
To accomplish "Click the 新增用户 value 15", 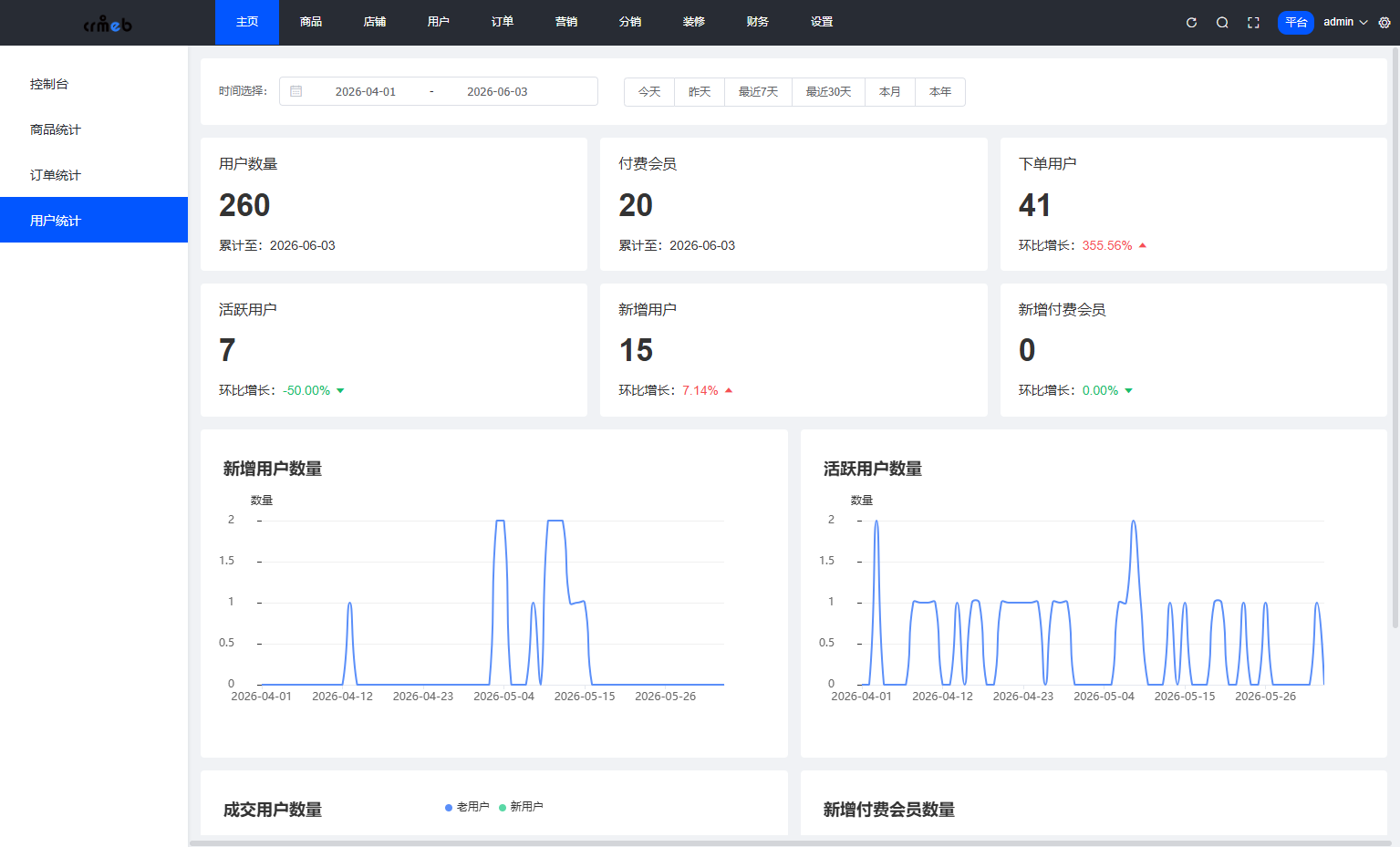I will click(636, 350).
